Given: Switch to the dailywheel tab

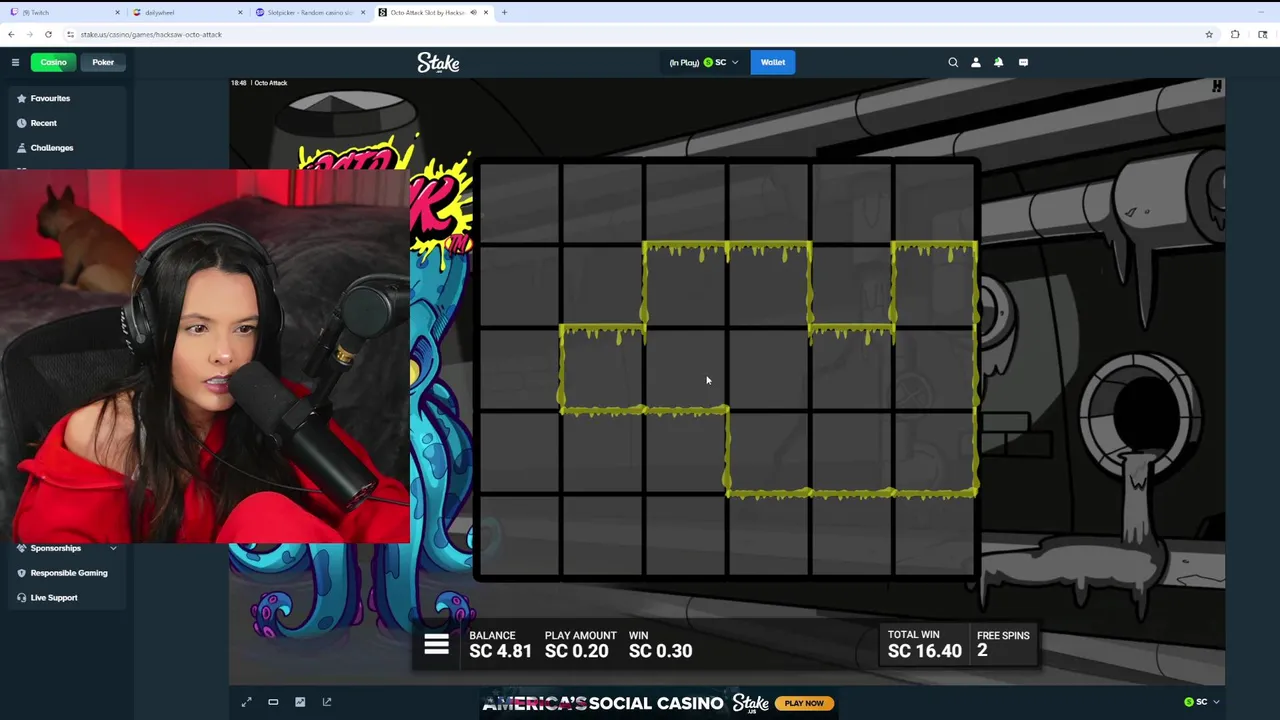Looking at the screenshot, I should (188, 12).
